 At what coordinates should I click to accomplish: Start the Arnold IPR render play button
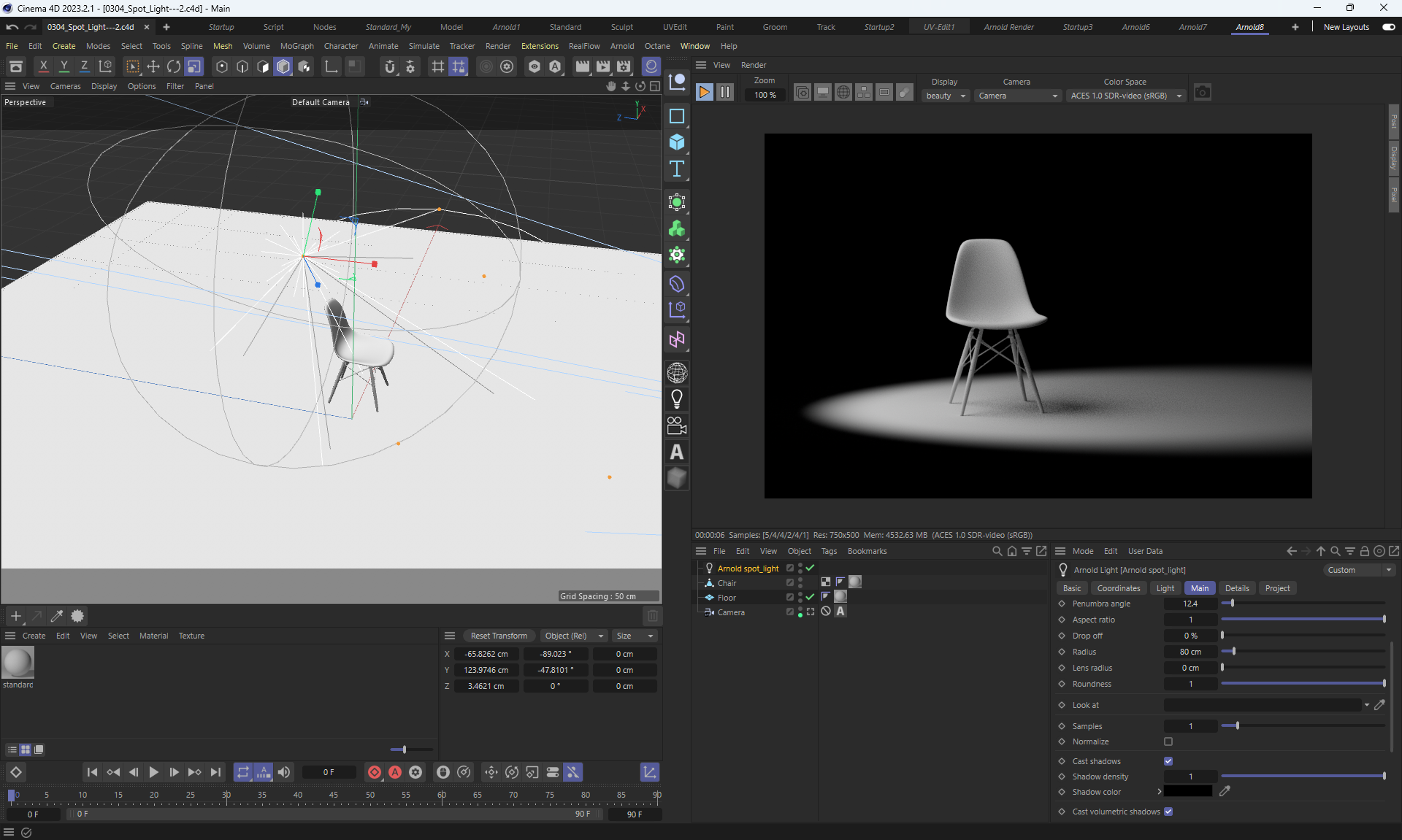[x=704, y=93]
